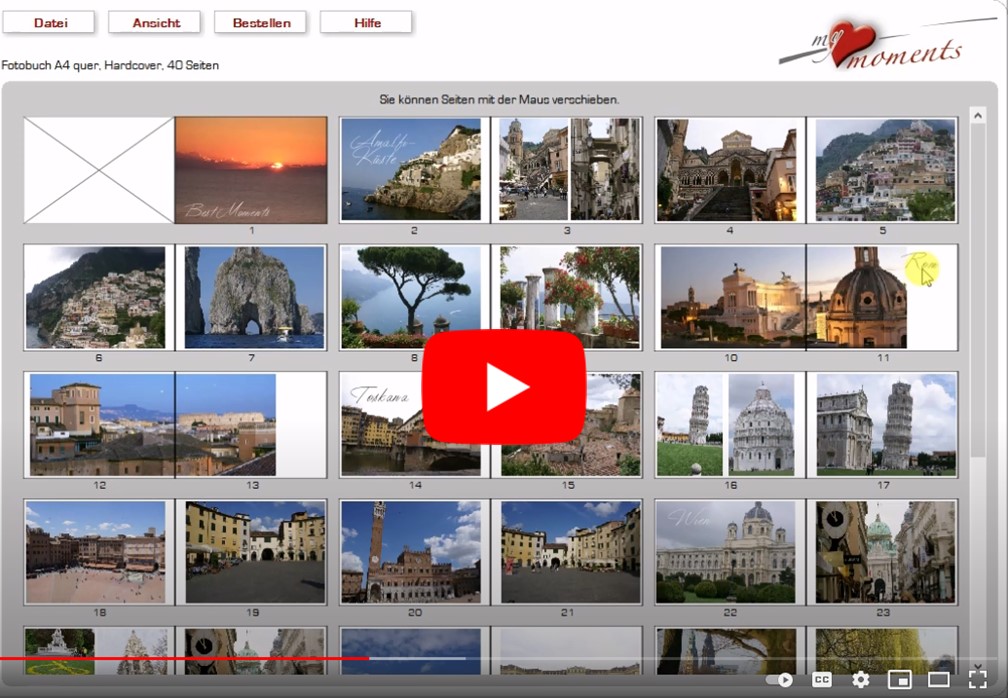
Task: Select page 7 rock arch thumbnail
Action: pyautogui.click(x=251, y=297)
